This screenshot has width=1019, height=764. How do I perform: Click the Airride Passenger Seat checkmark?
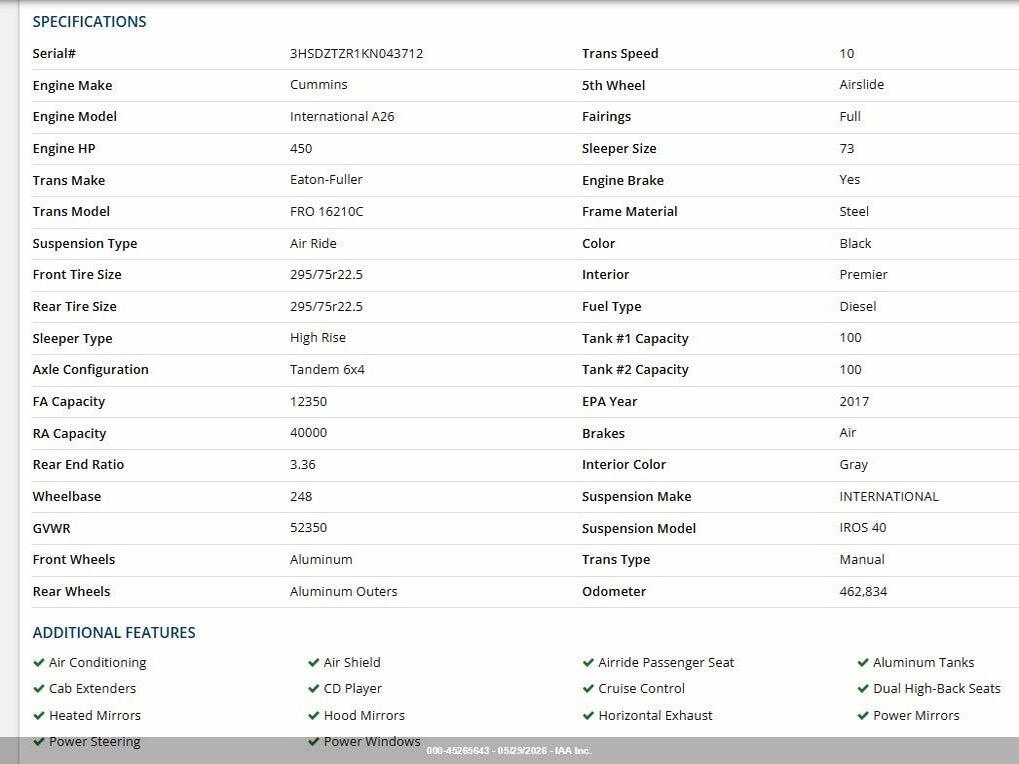coord(588,663)
